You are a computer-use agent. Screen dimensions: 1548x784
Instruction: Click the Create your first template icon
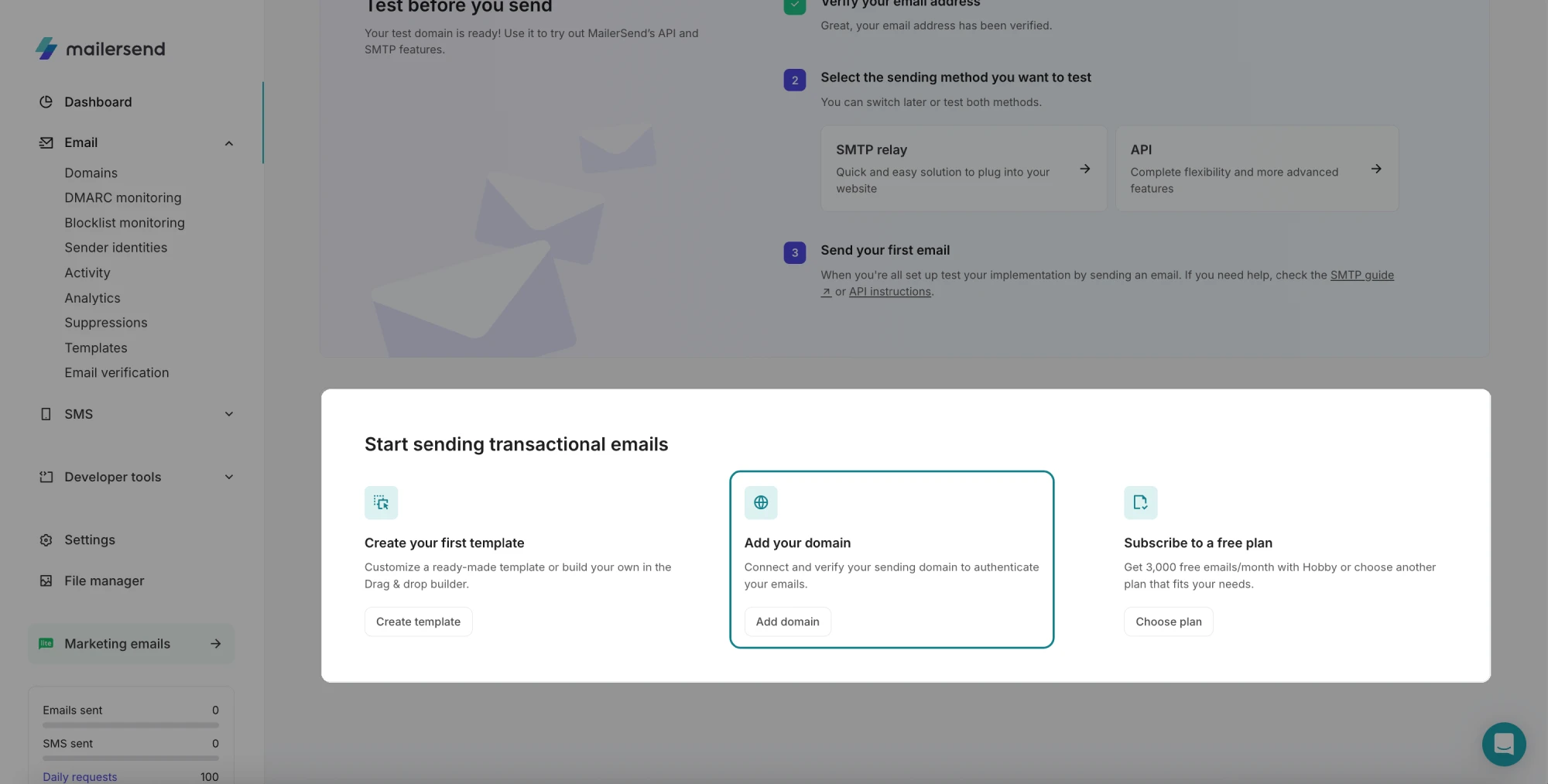[381, 502]
